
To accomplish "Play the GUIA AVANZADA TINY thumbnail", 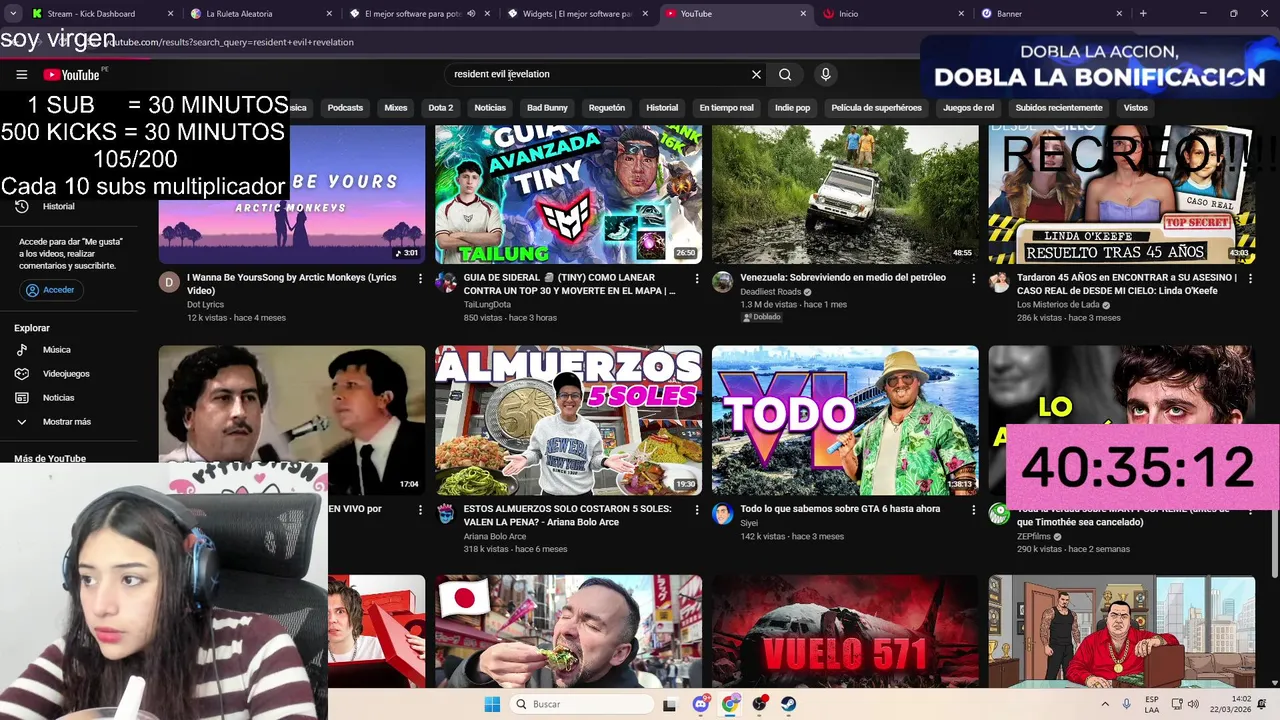I will [x=568, y=194].
